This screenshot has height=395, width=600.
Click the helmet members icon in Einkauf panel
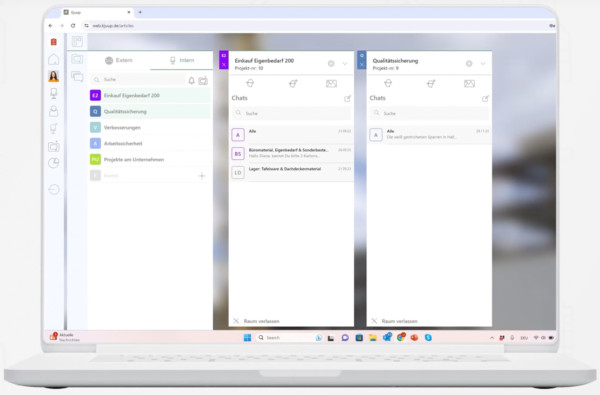click(250, 83)
